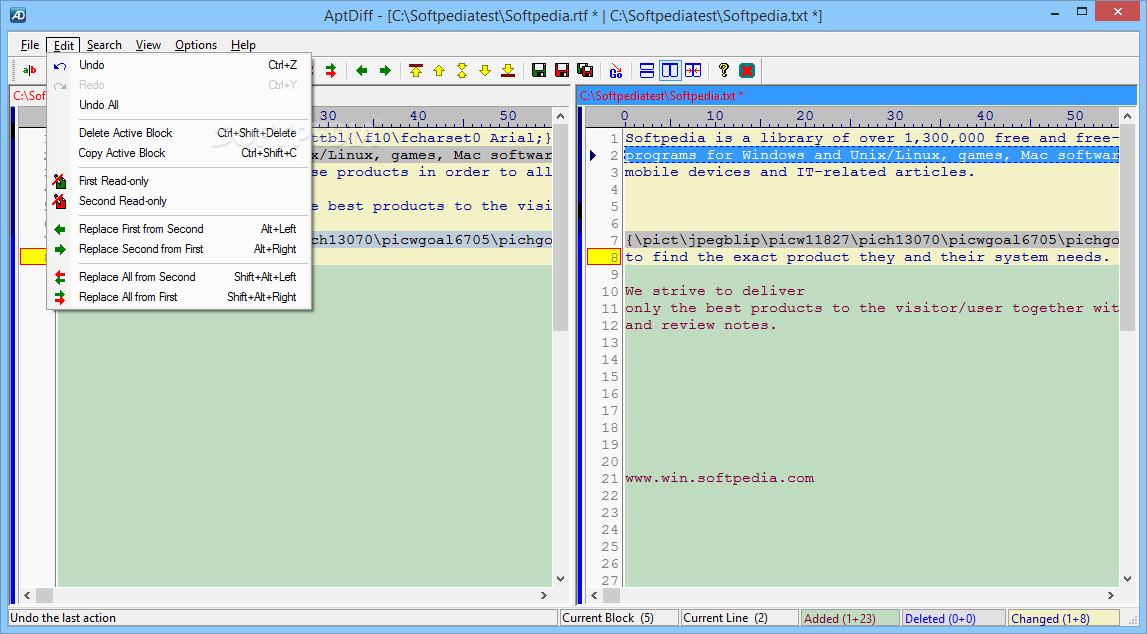Viewport: 1147px width, 634px height.
Task: Select highlighted line number 8 in right pane
Action: [x=604, y=257]
